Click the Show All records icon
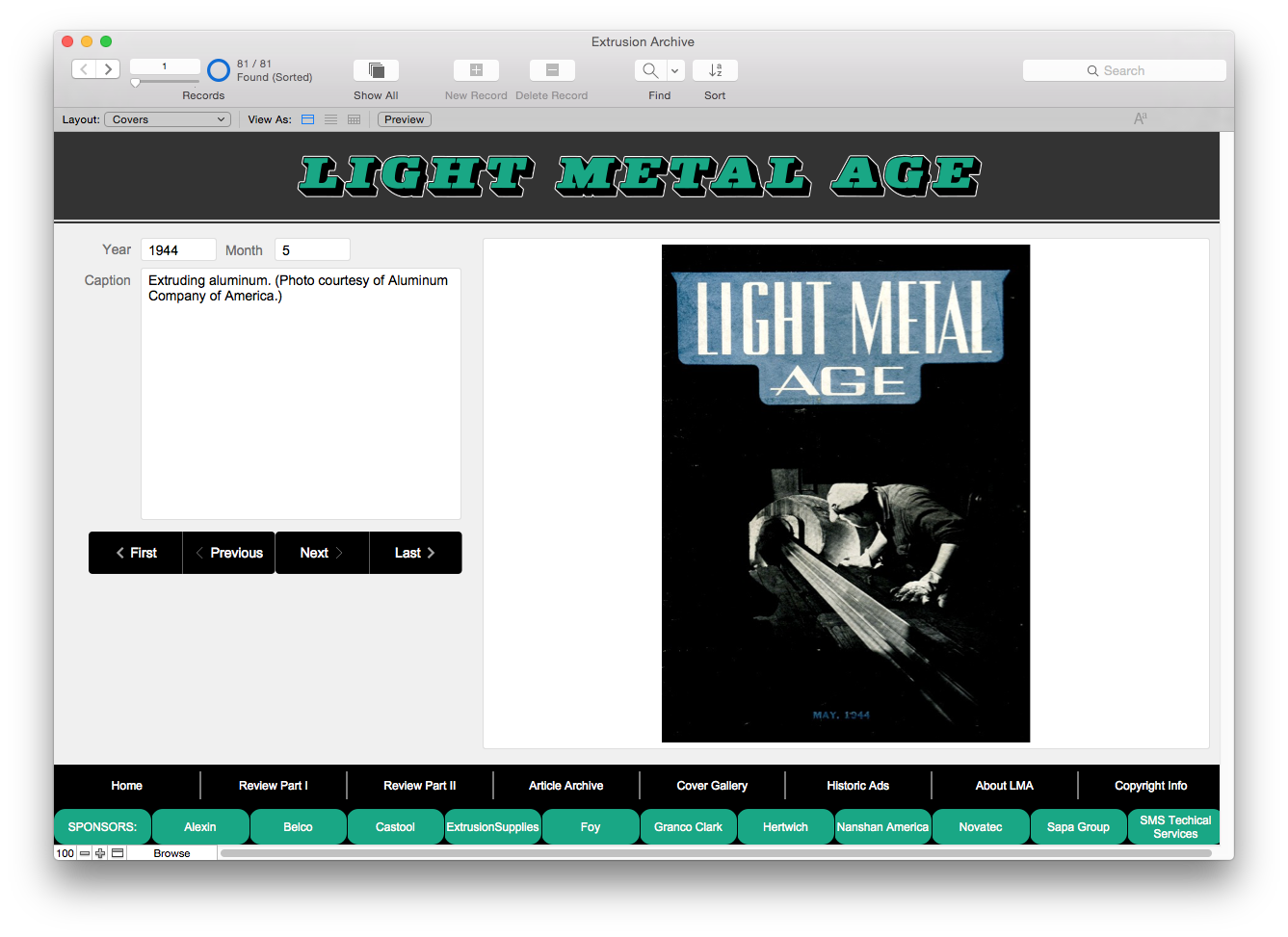The height and width of the screenshot is (937, 1288). tap(376, 70)
